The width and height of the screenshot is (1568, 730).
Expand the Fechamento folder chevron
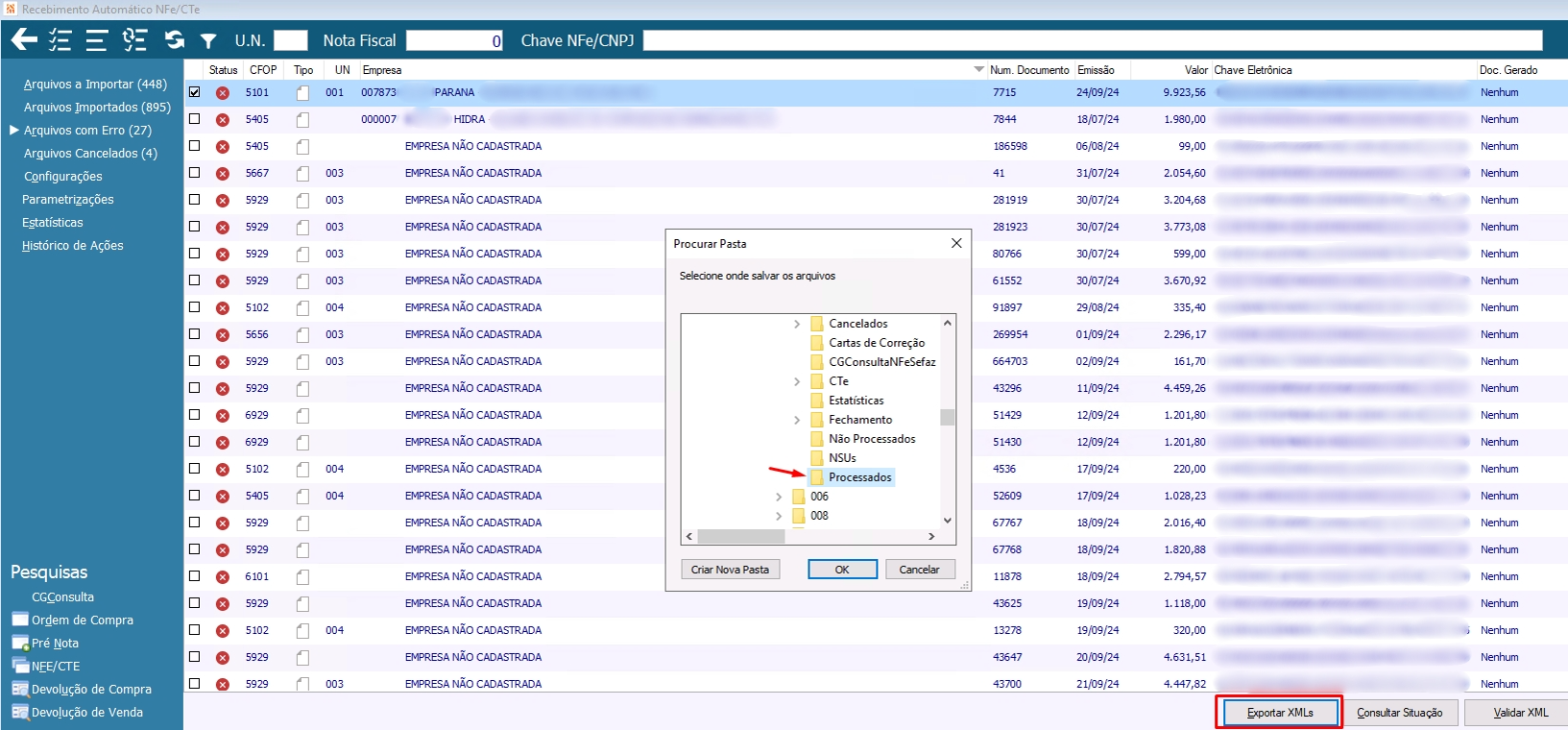tap(797, 420)
